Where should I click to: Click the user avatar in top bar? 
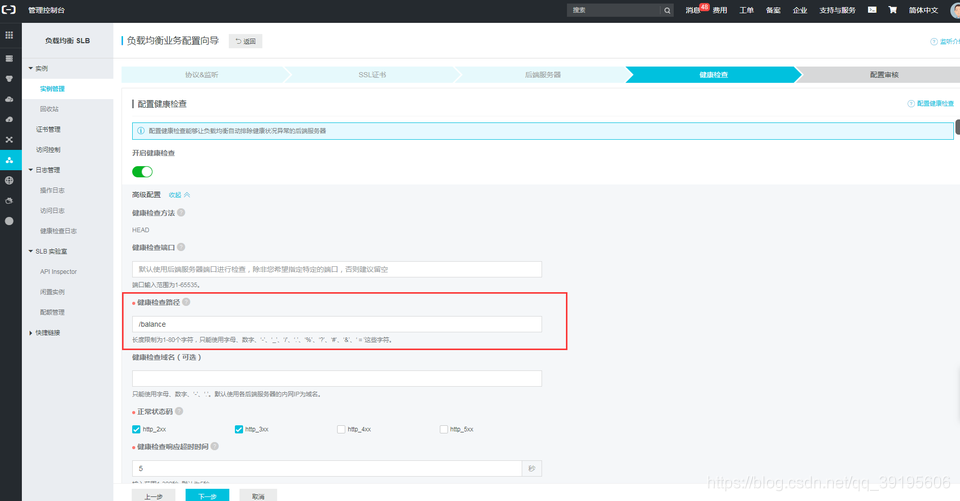coord(955,10)
